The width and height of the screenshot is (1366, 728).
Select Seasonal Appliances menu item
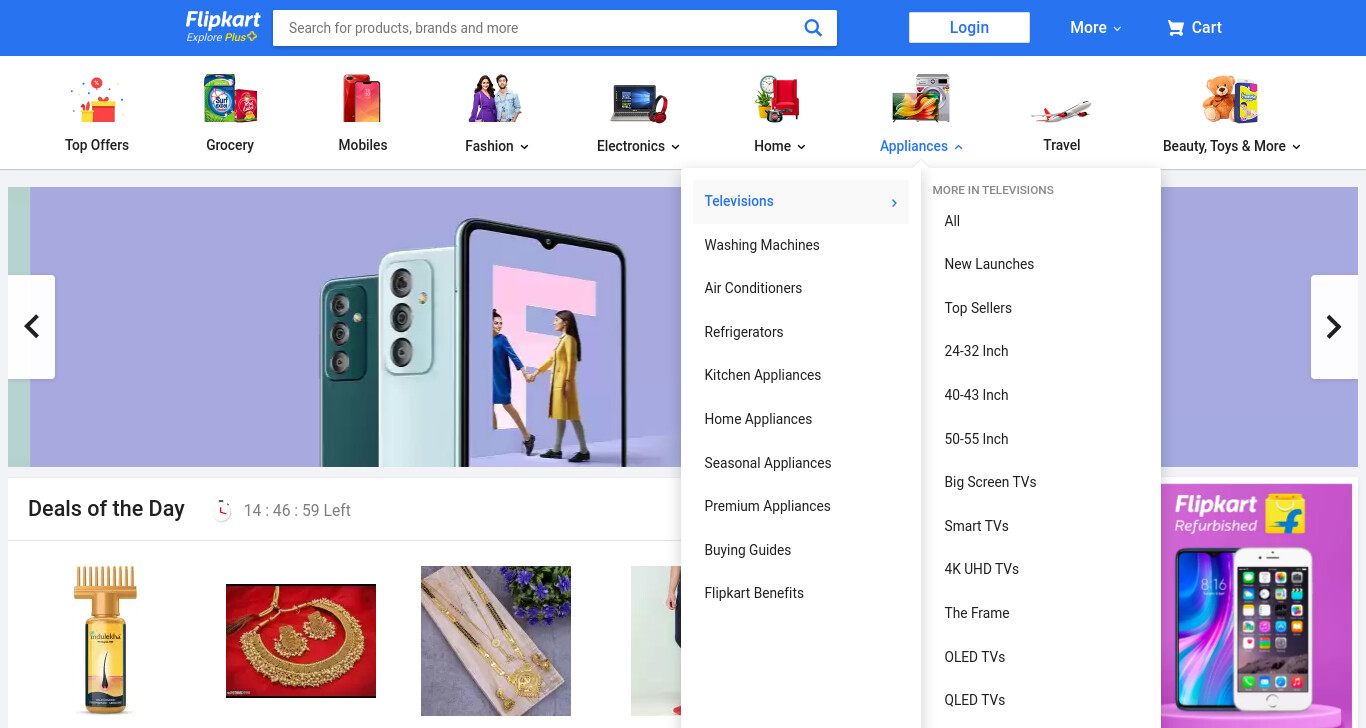pyautogui.click(x=768, y=463)
